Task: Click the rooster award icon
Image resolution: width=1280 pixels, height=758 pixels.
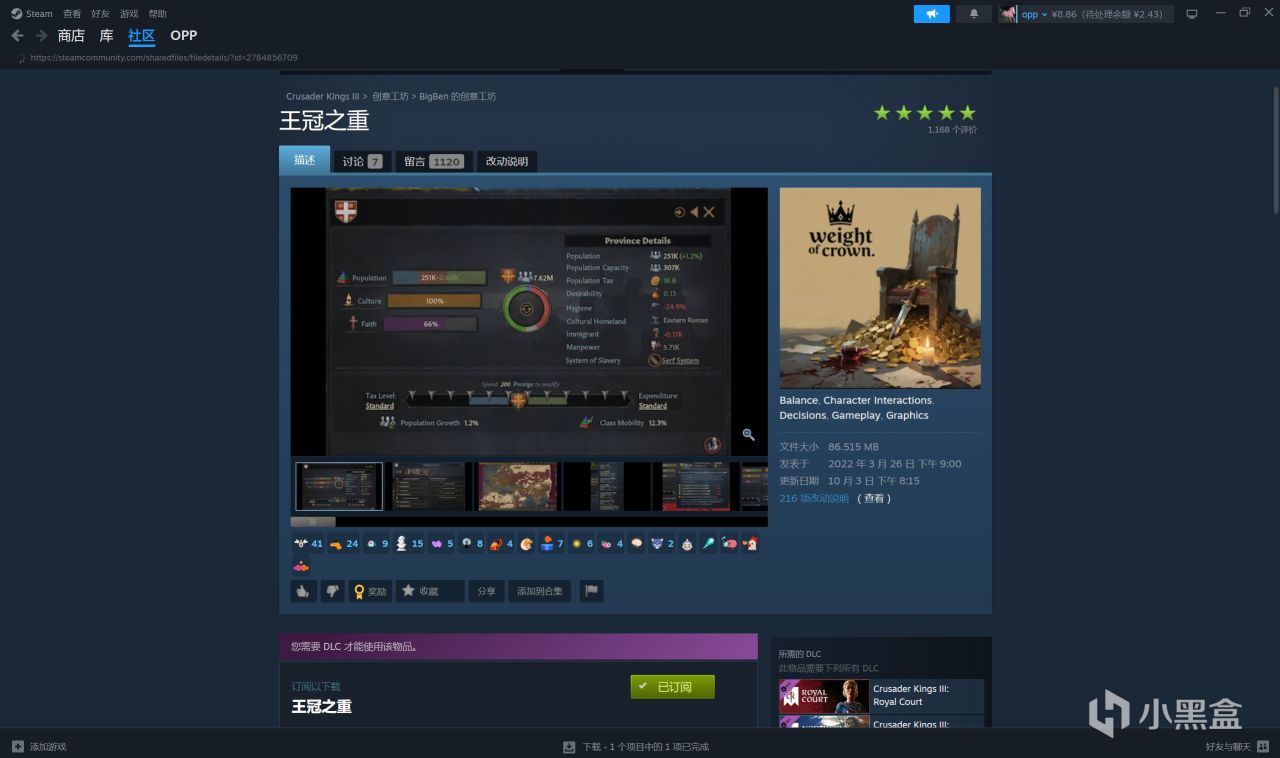Action: pos(750,544)
